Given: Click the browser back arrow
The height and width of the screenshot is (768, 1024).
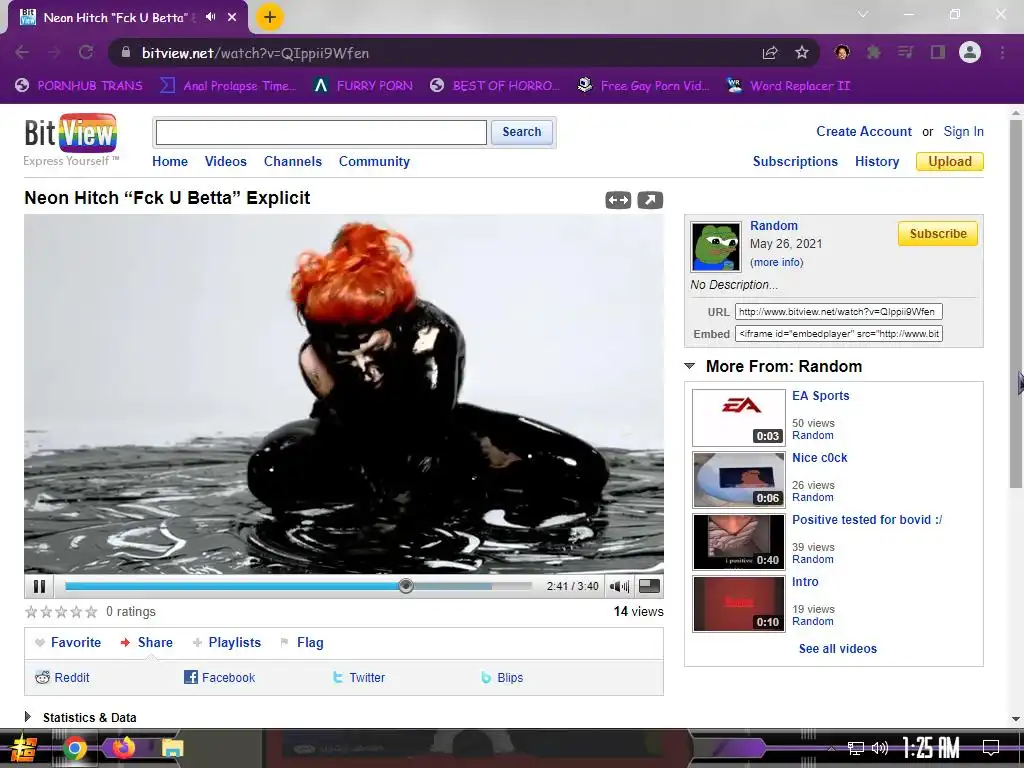Looking at the screenshot, I should point(22,52).
